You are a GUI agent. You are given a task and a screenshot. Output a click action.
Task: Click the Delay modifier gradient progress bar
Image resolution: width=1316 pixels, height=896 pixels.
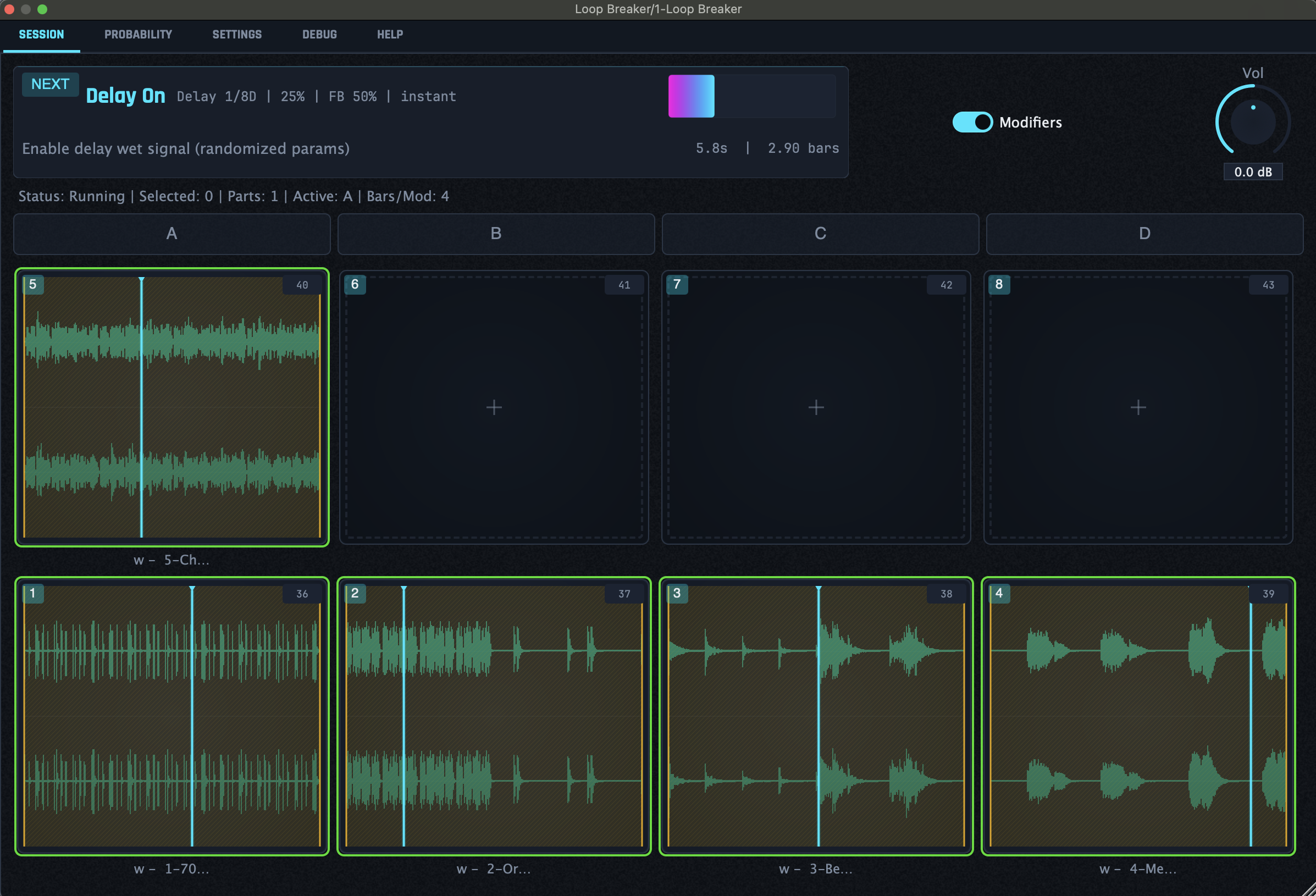coord(750,96)
